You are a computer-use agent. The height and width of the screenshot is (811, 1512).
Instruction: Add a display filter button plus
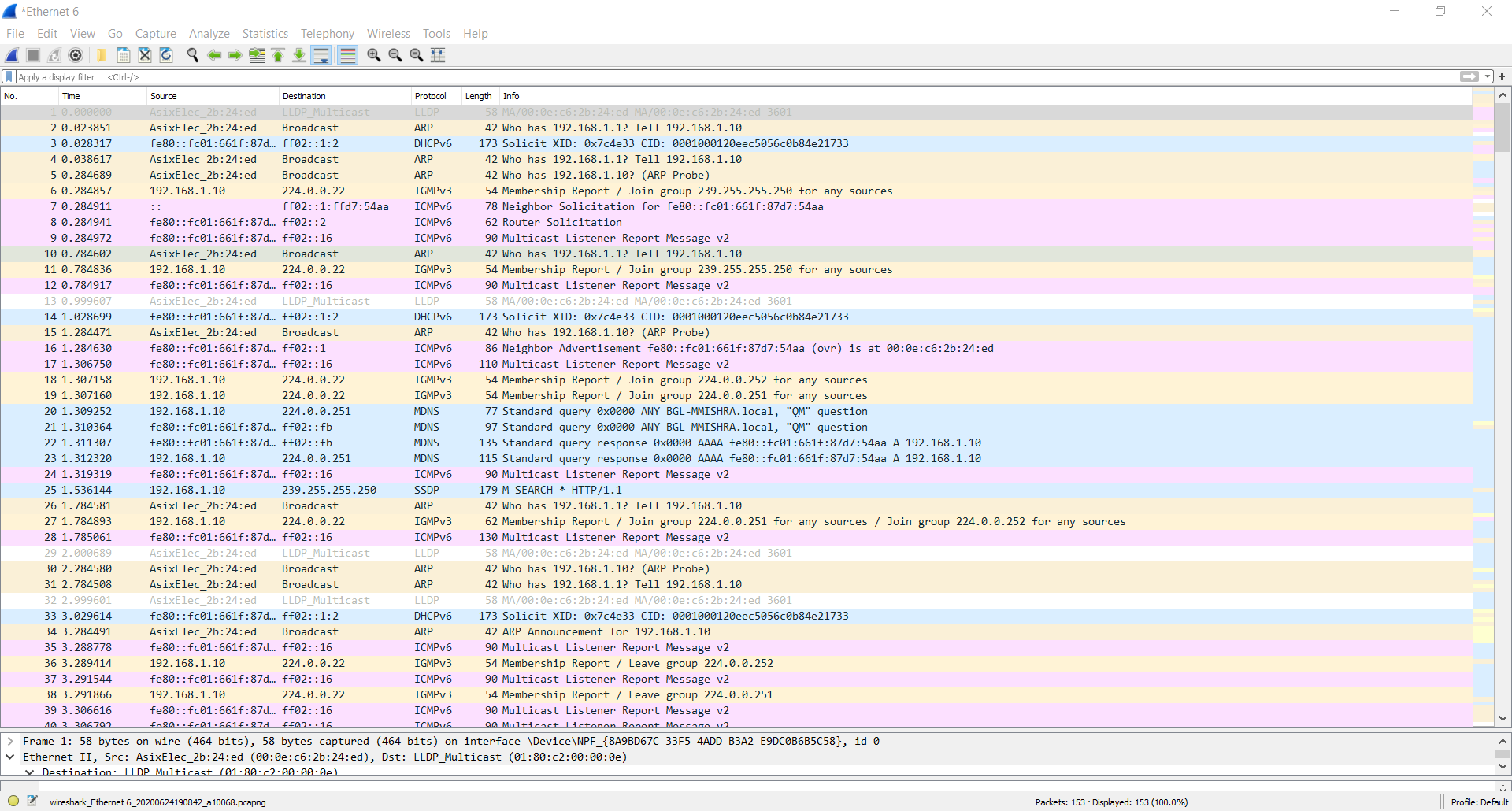pos(1502,76)
